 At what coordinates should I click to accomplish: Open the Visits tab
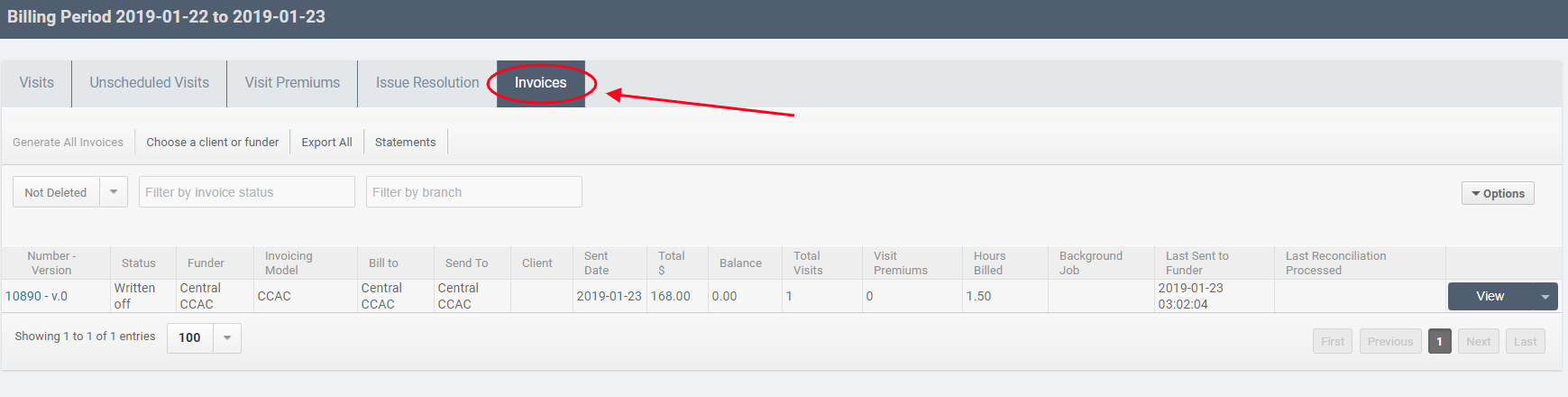[x=36, y=83]
